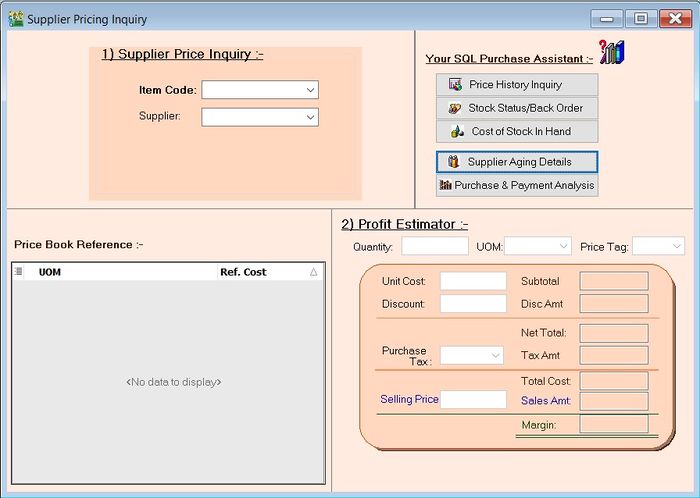Expand the UOM dropdown in Profit Estimator

coord(563,246)
